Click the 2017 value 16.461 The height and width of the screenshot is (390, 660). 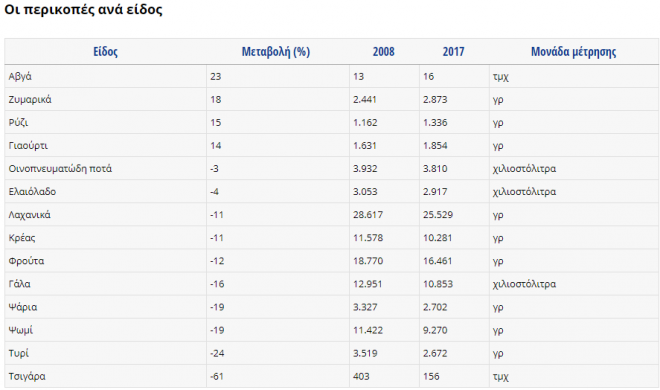coord(437,261)
